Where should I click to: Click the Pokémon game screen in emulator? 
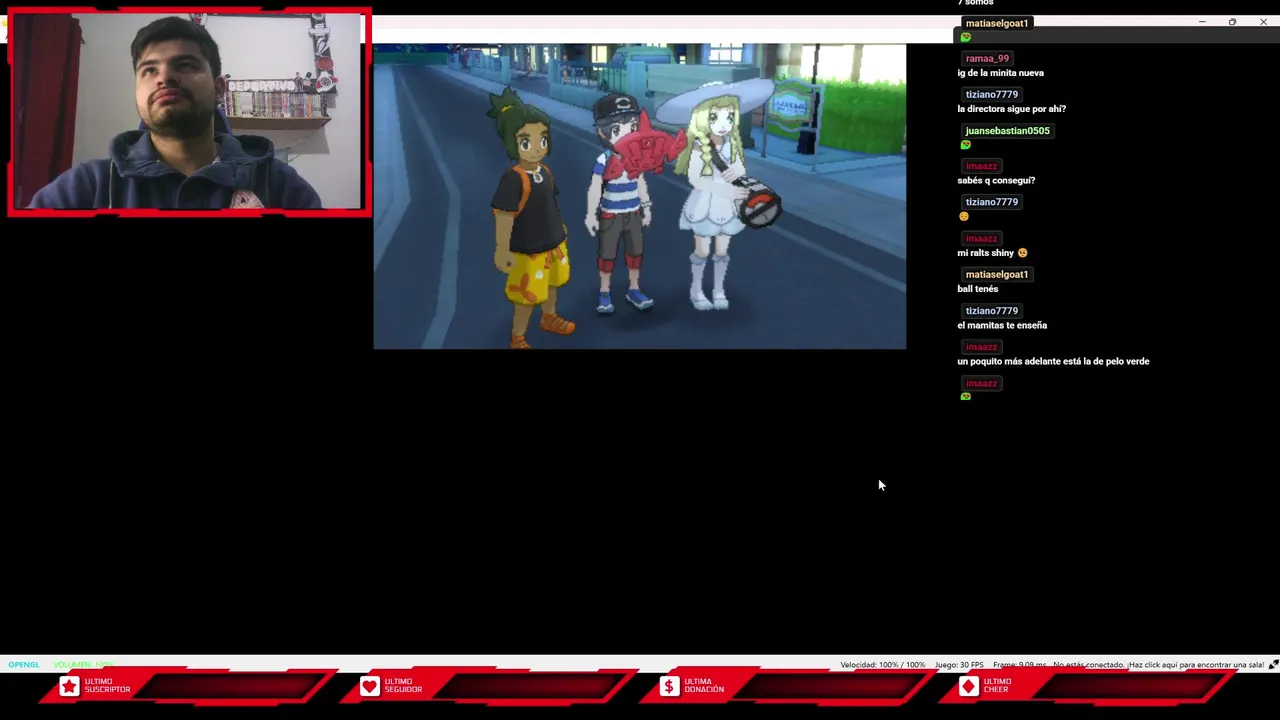point(640,196)
